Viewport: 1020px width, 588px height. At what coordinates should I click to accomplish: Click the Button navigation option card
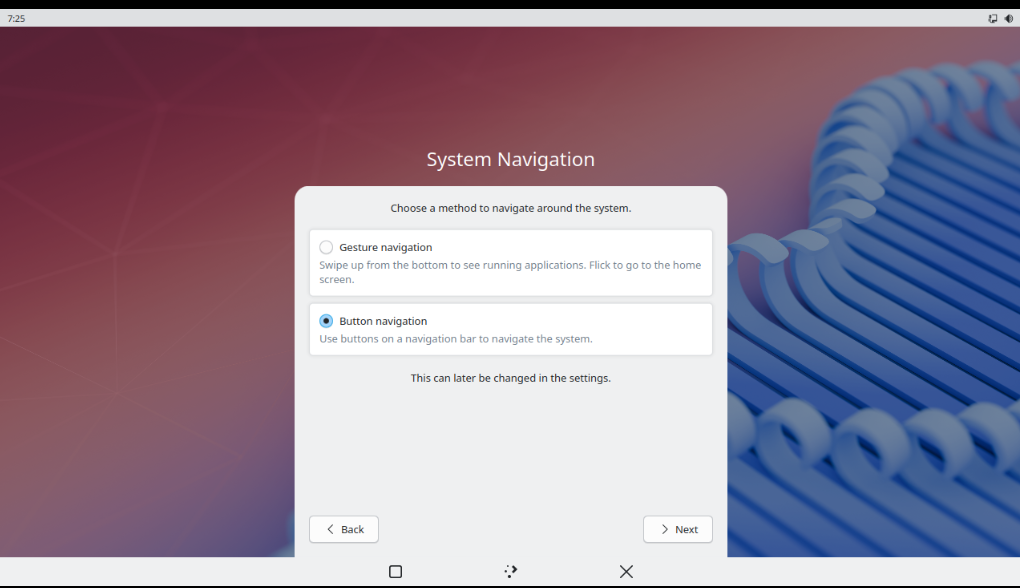pos(510,329)
